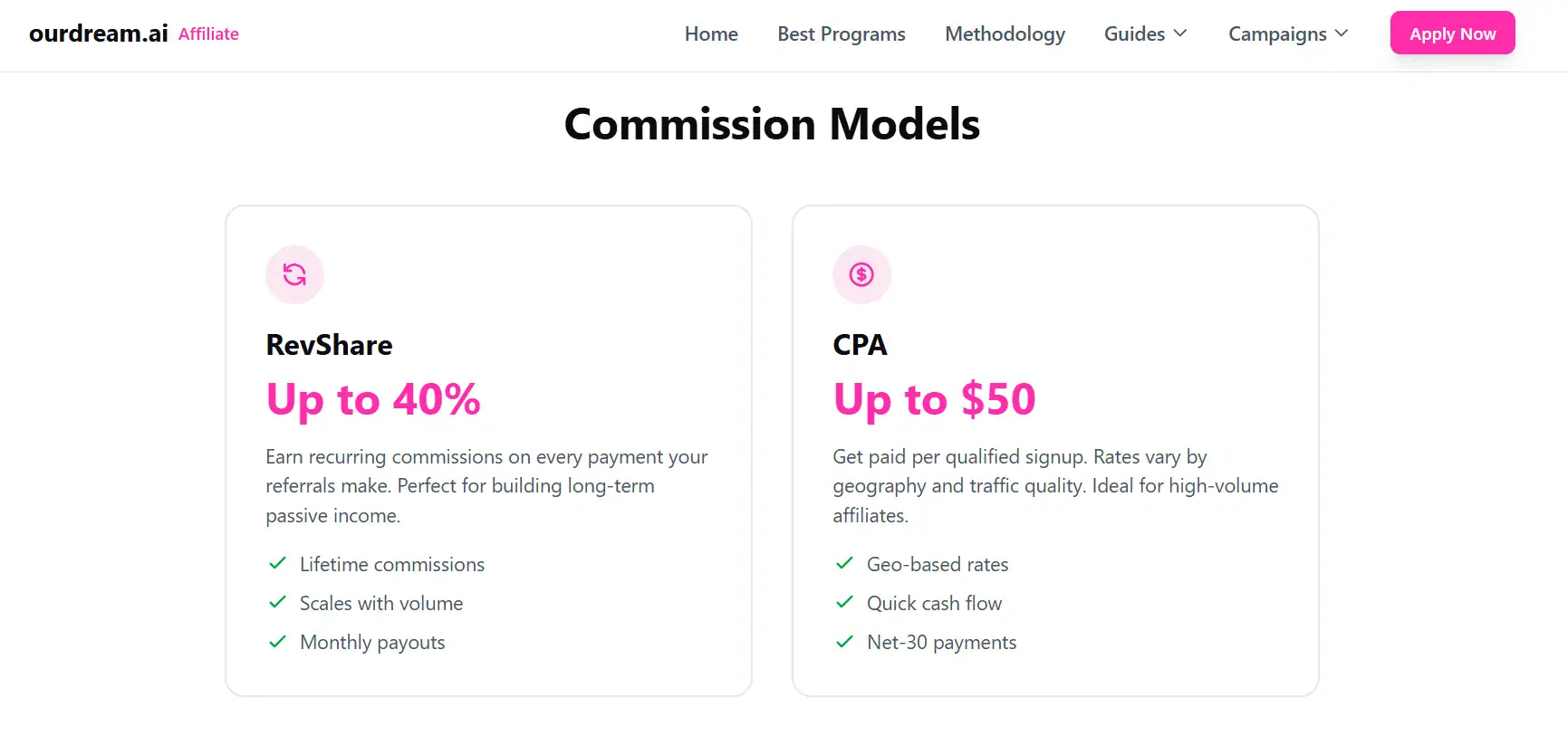Click the chevron next to Guides
Screen dimensions: 1568x736
(1179, 33)
